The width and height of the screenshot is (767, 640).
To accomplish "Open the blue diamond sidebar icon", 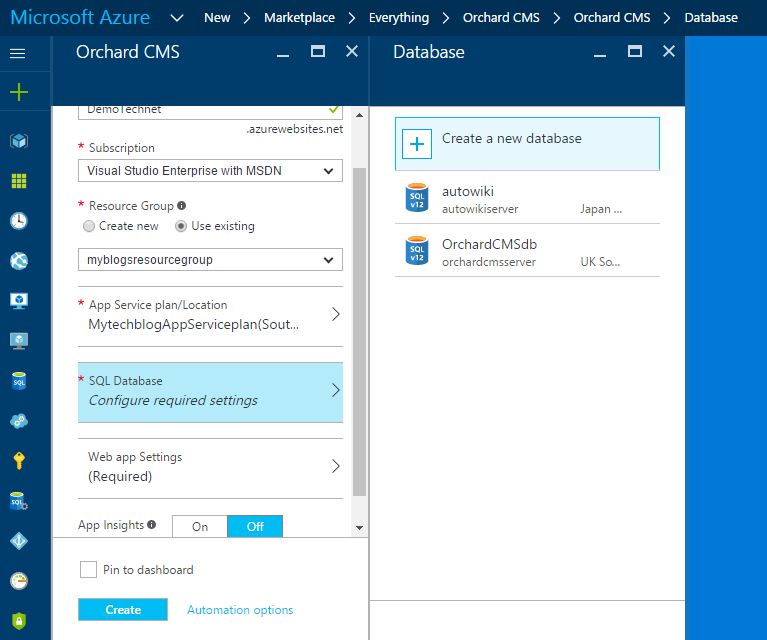I will [19, 541].
